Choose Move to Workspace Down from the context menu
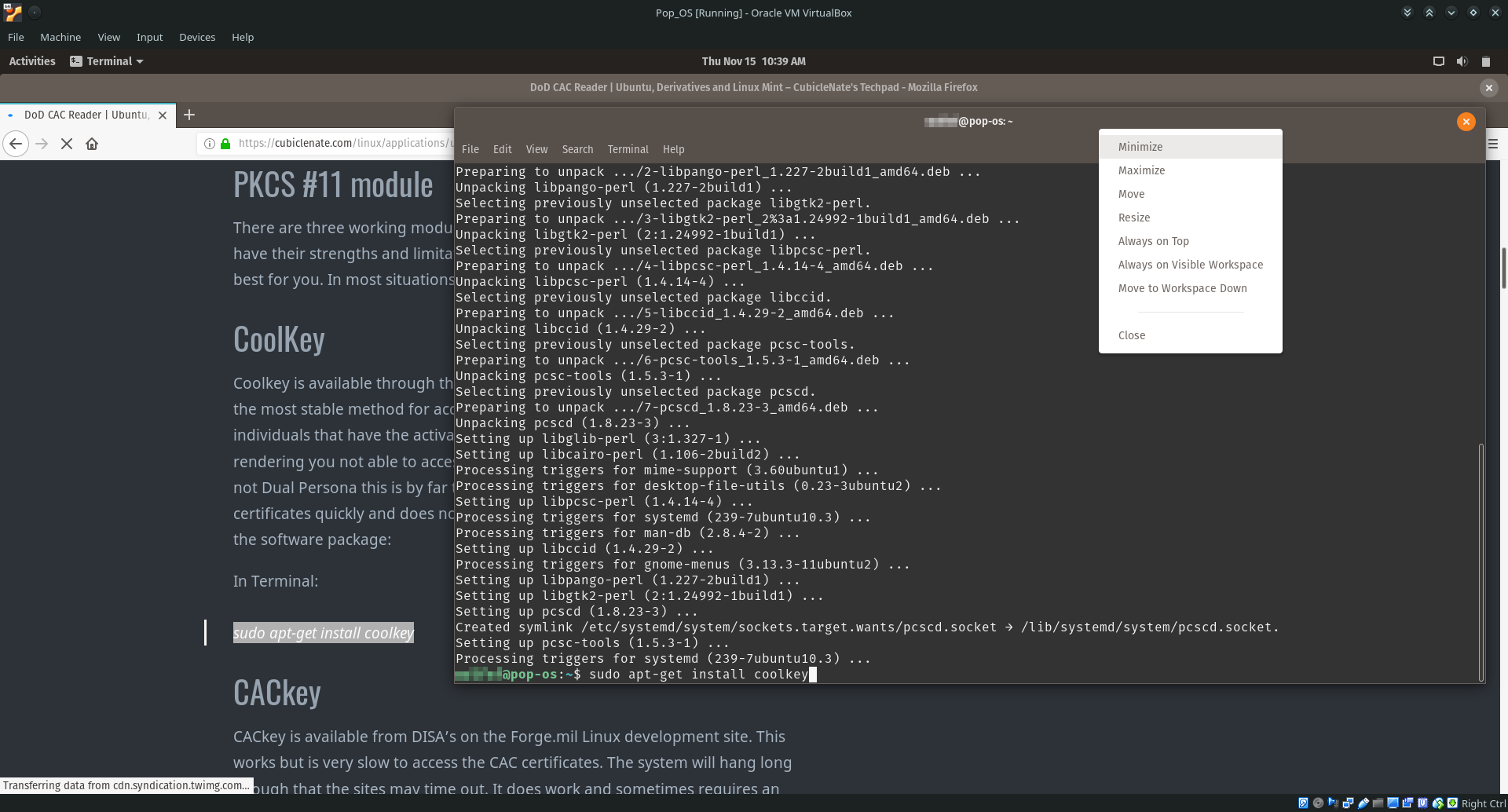 [x=1182, y=288]
